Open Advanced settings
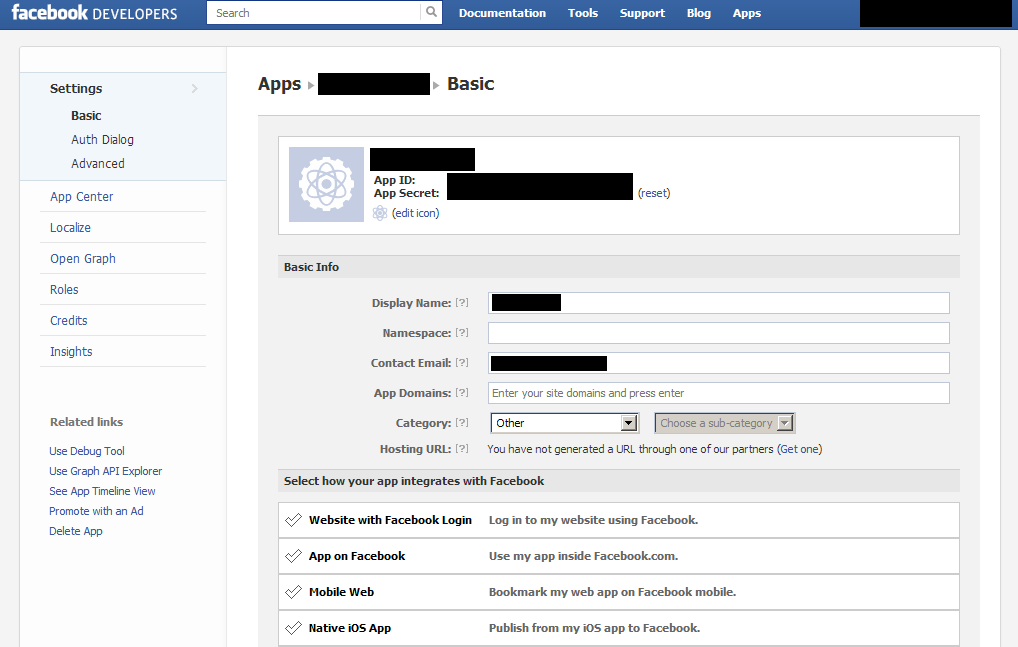This screenshot has height=647, width=1018. coord(98,164)
